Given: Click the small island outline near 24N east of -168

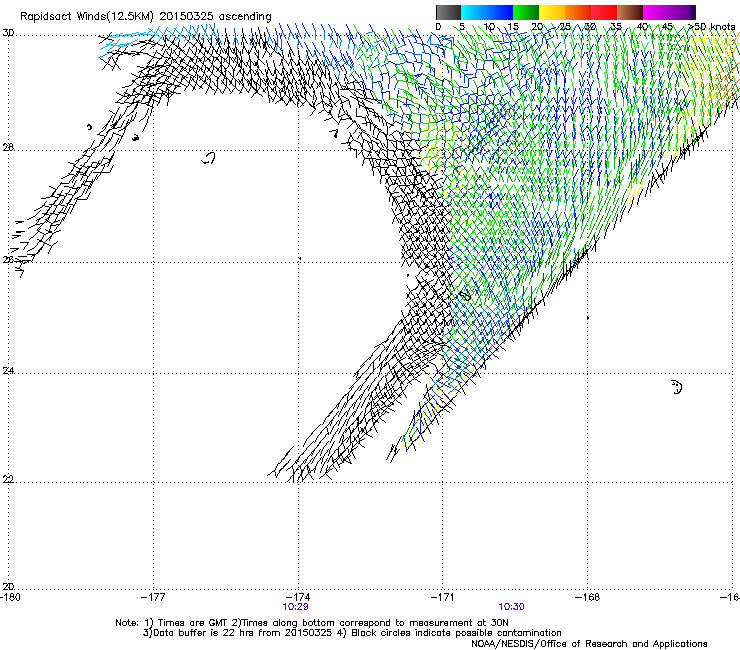Looking at the screenshot, I should [x=677, y=387].
